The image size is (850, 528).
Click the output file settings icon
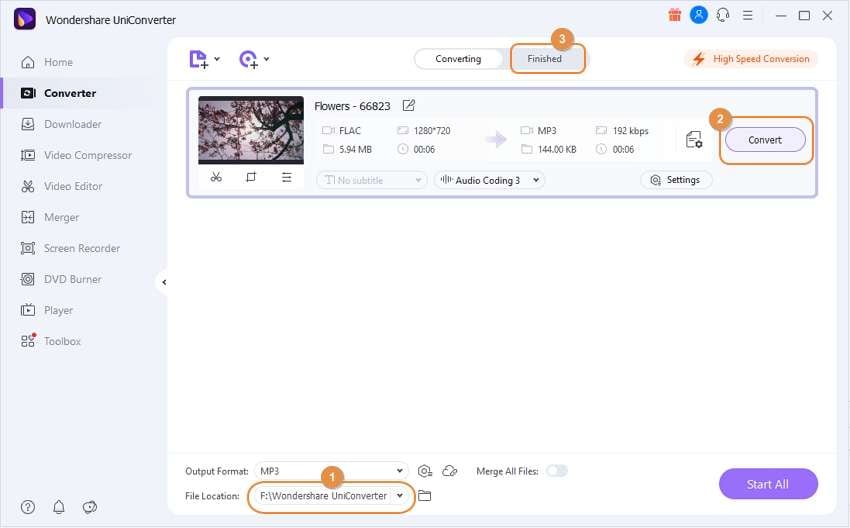(x=694, y=140)
